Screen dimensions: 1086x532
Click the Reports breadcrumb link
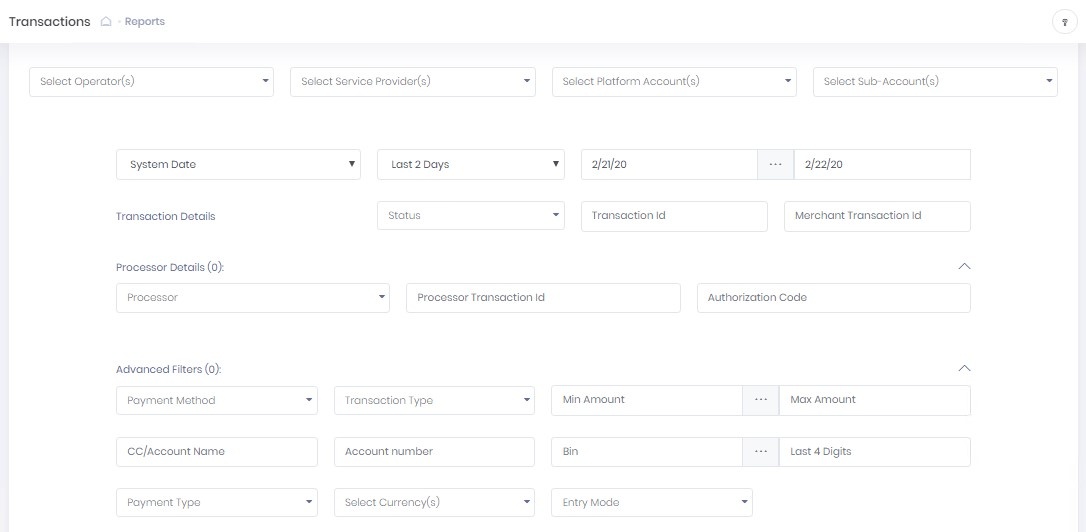(145, 22)
